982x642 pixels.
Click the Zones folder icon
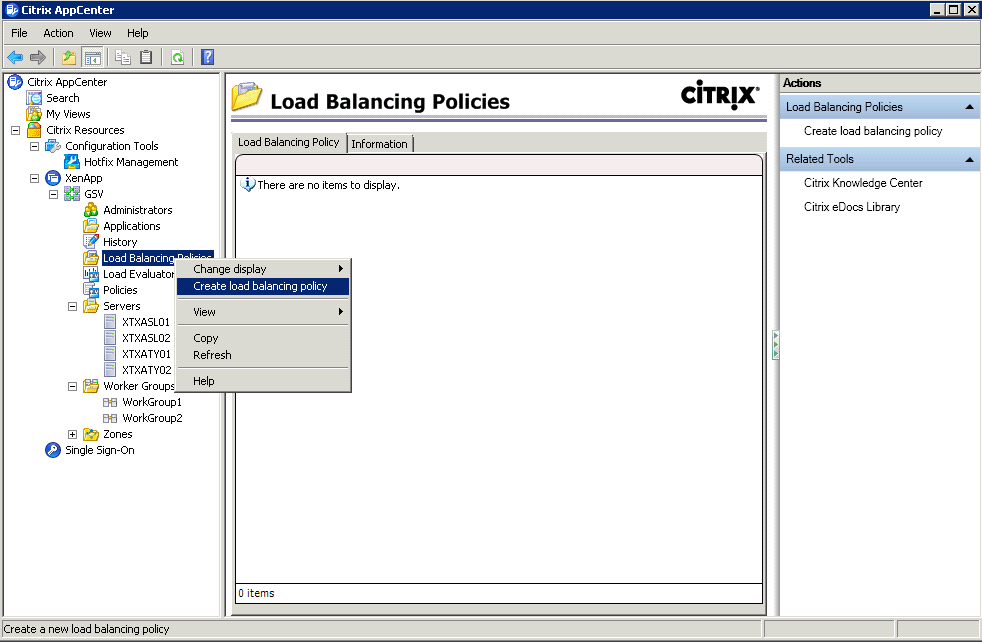click(91, 434)
